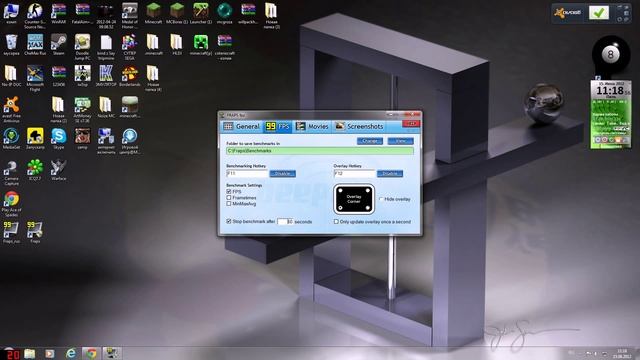The image size is (640, 360).
Task: Open the Fraps_rus desktop shortcut
Action: [x=11, y=233]
